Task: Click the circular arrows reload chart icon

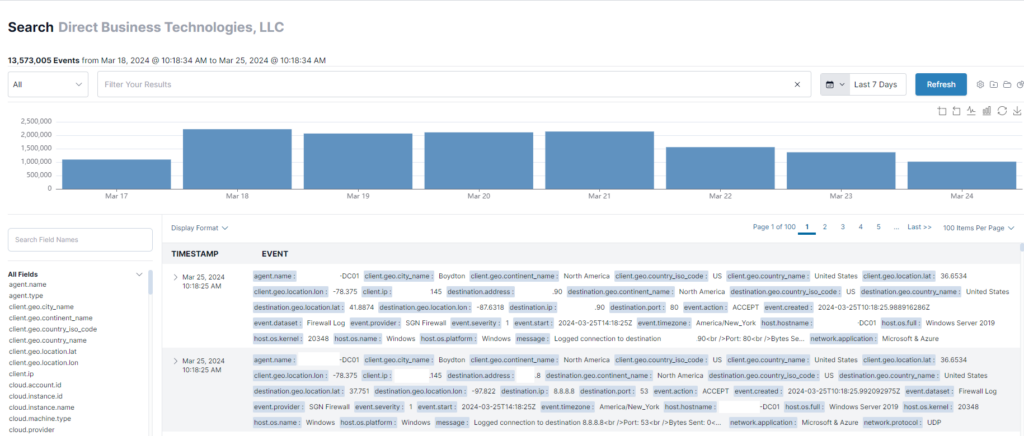Action: [x=1003, y=110]
